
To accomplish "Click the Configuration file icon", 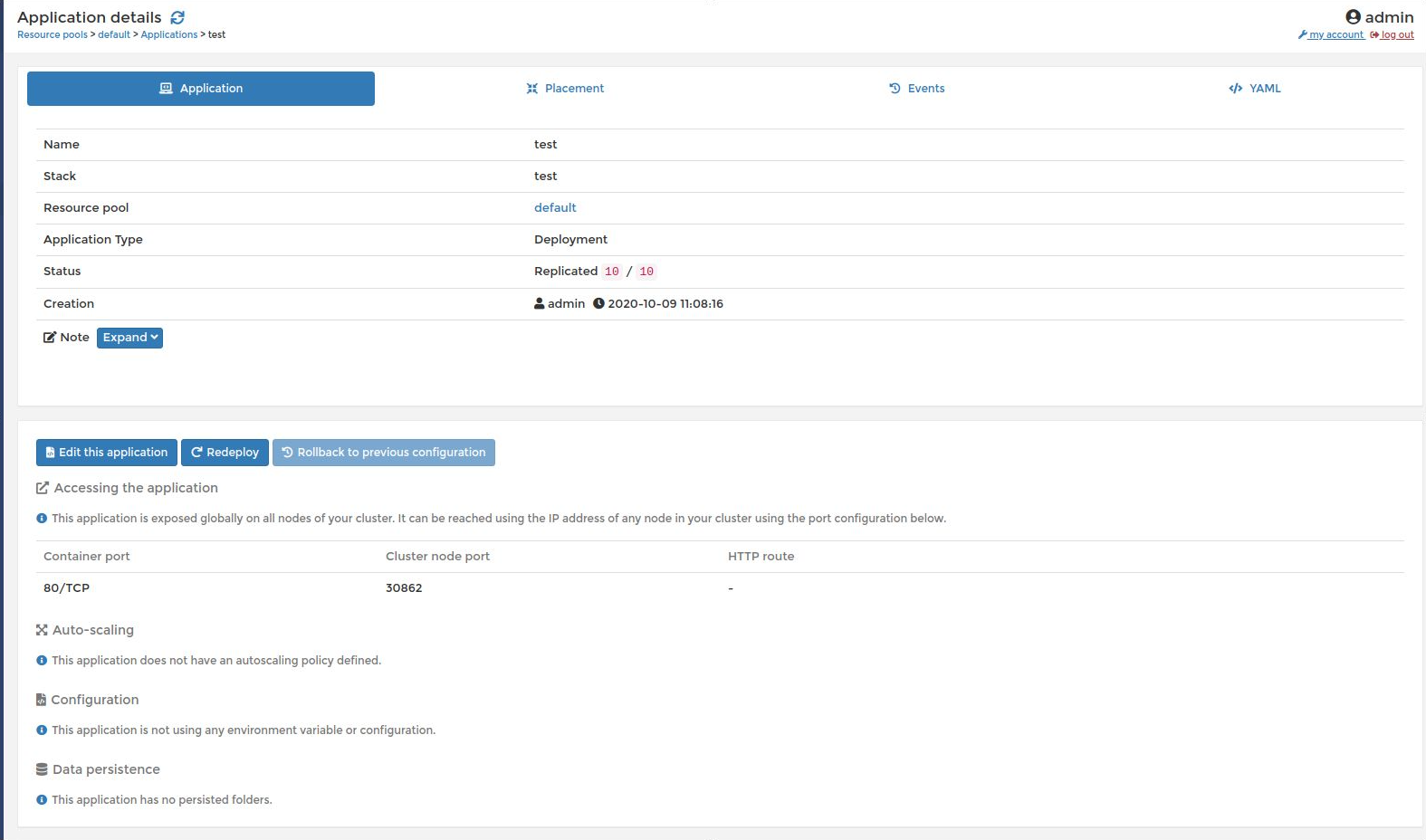I will click(41, 700).
